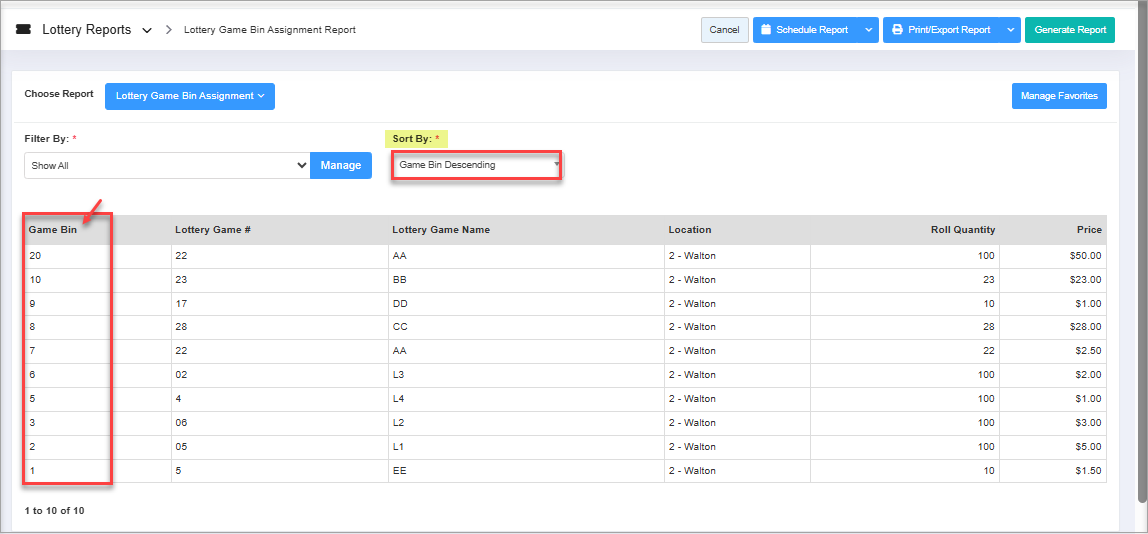Open the Lottery Game Bin Assignment report chooser

189,96
